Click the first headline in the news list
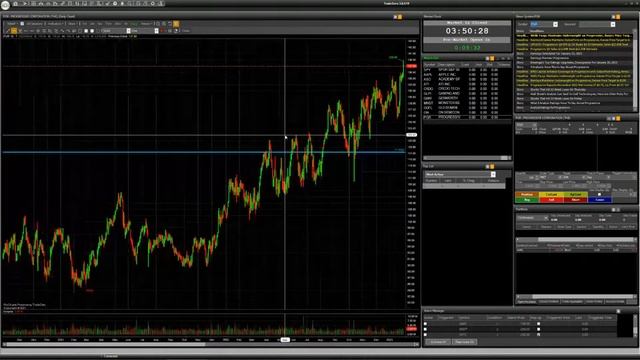Screen dimensions: 640x360 point(573,36)
